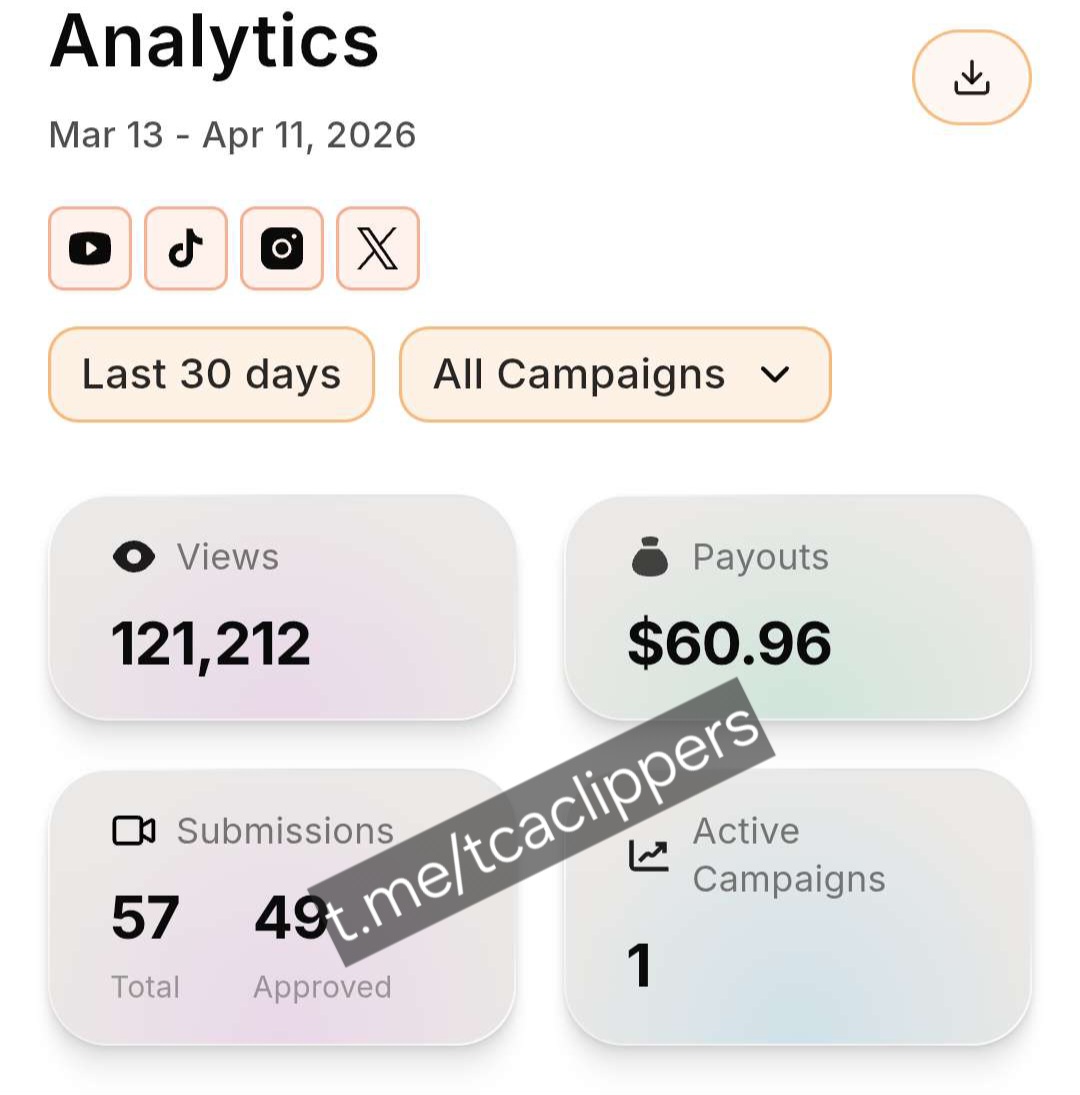This screenshot has height=1095, width=1080.
Task: Toggle the YouTube platform filter
Action: point(90,249)
